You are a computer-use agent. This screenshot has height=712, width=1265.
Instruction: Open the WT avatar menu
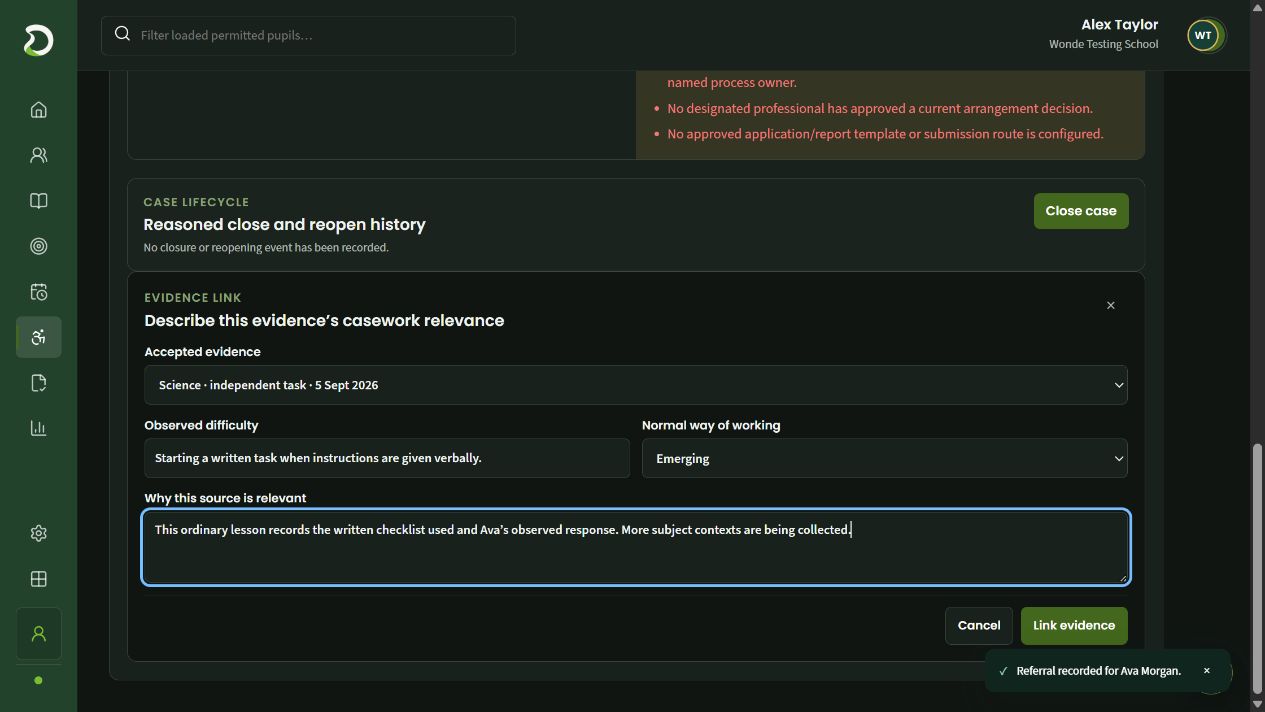pos(1203,35)
